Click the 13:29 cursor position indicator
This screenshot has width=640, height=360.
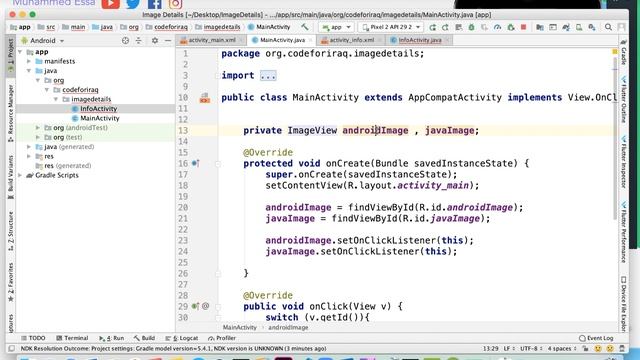(x=491, y=349)
